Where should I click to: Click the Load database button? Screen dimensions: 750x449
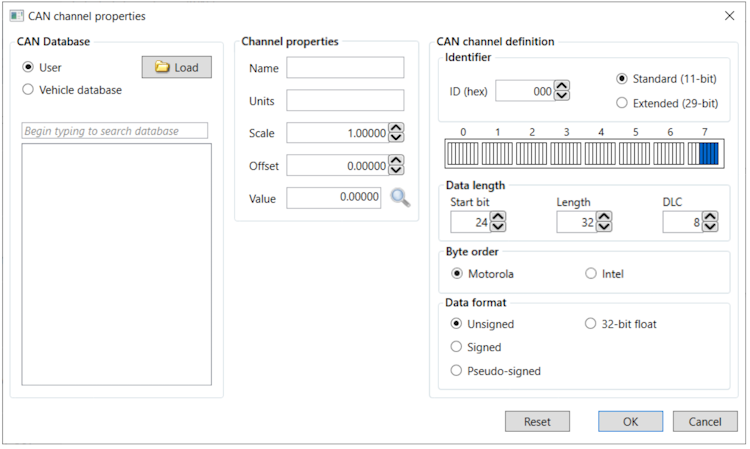pyautogui.click(x=176, y=67)
